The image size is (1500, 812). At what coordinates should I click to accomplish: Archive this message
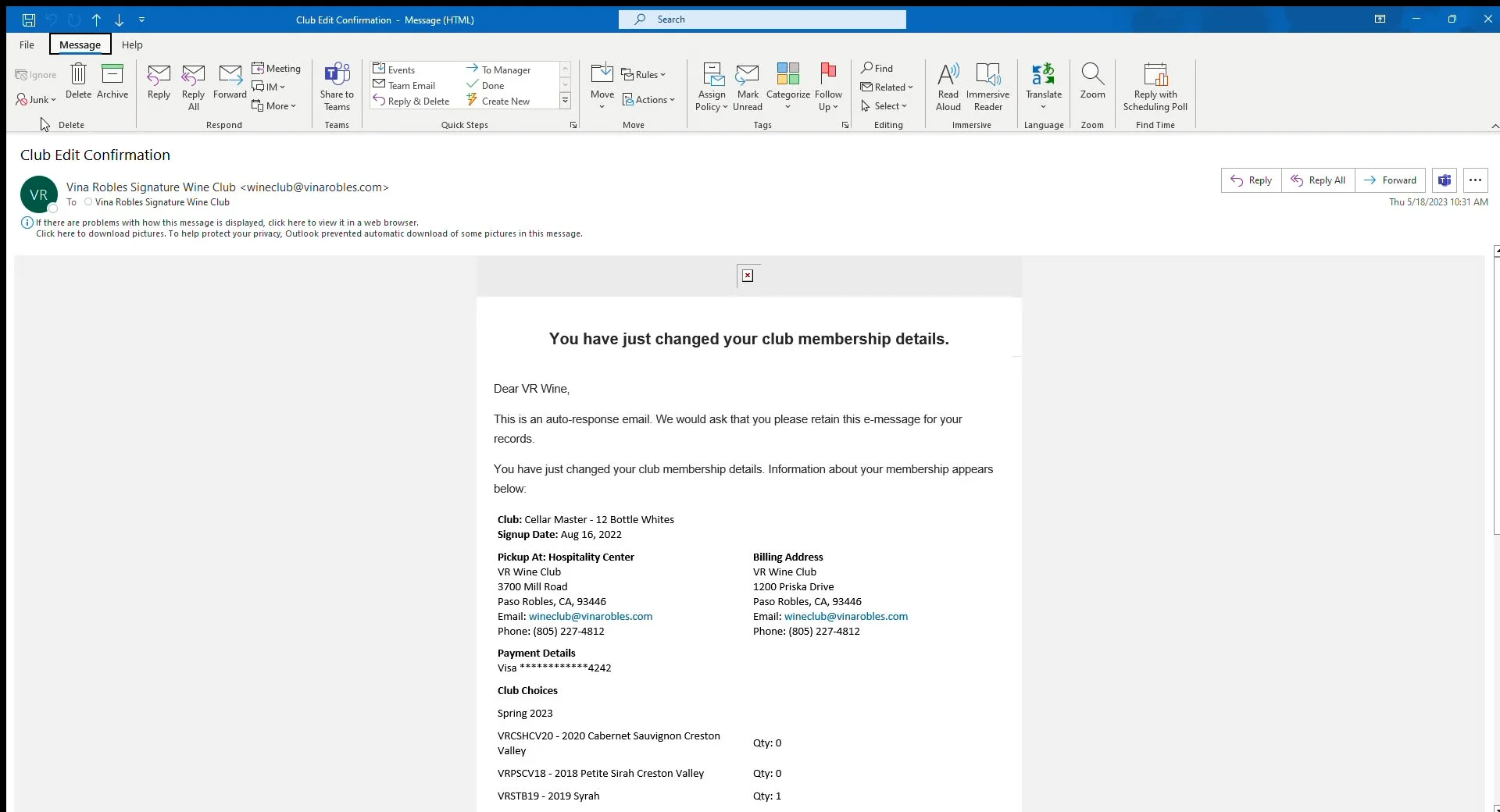112,81
